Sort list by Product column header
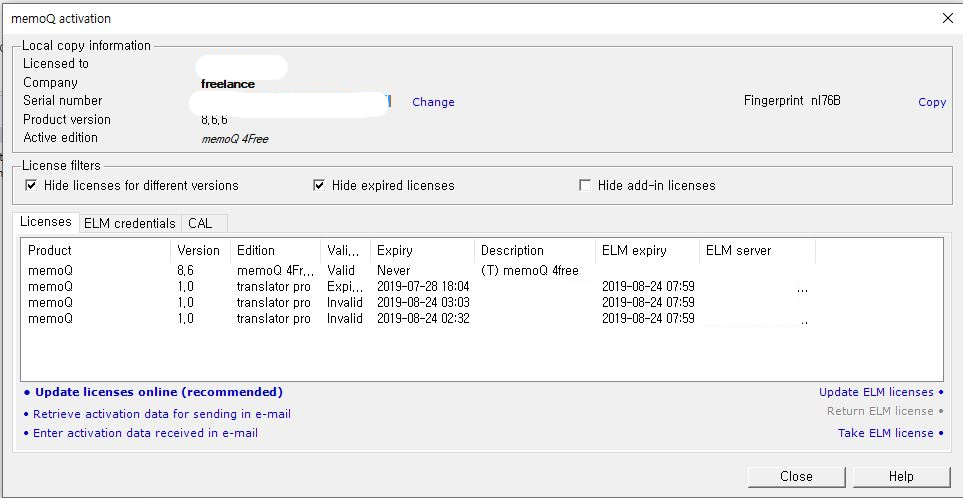This screenshot has height=498, width=963. (x=50, y=251)
